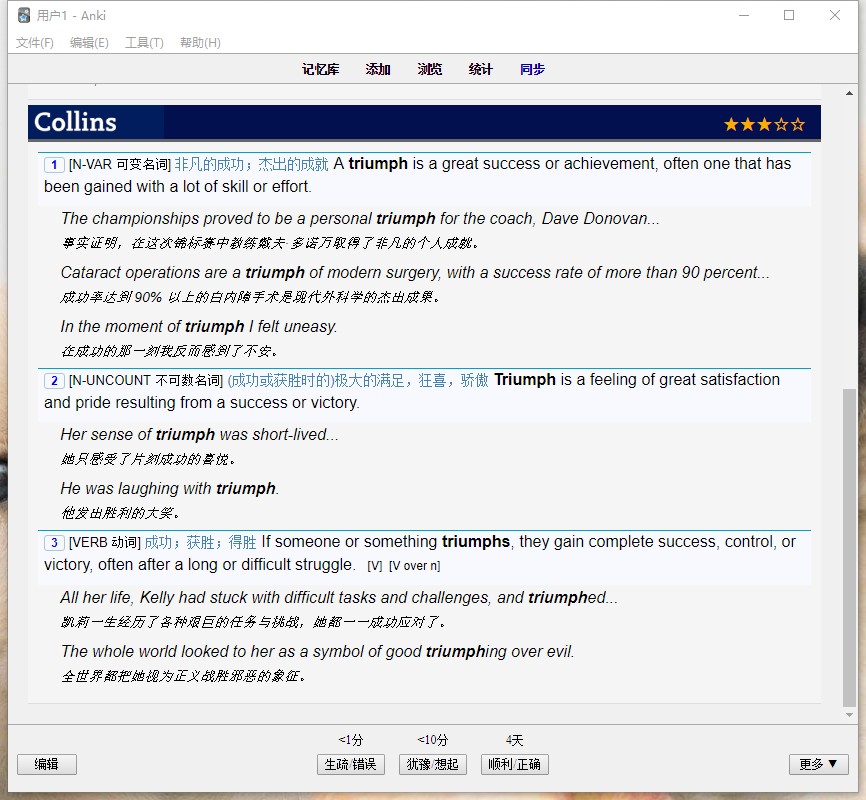Open the 文件(F) menu

tap(34, 43)
